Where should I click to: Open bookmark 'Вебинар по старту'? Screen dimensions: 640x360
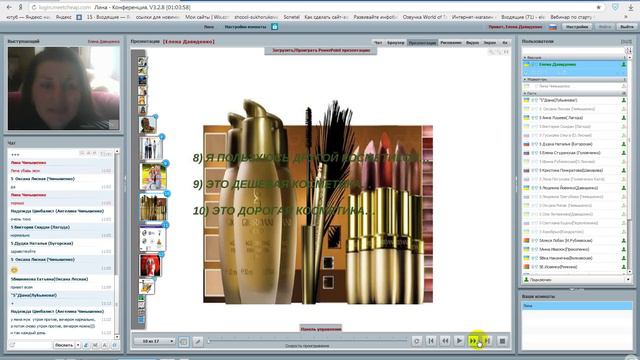coord(571,17)
